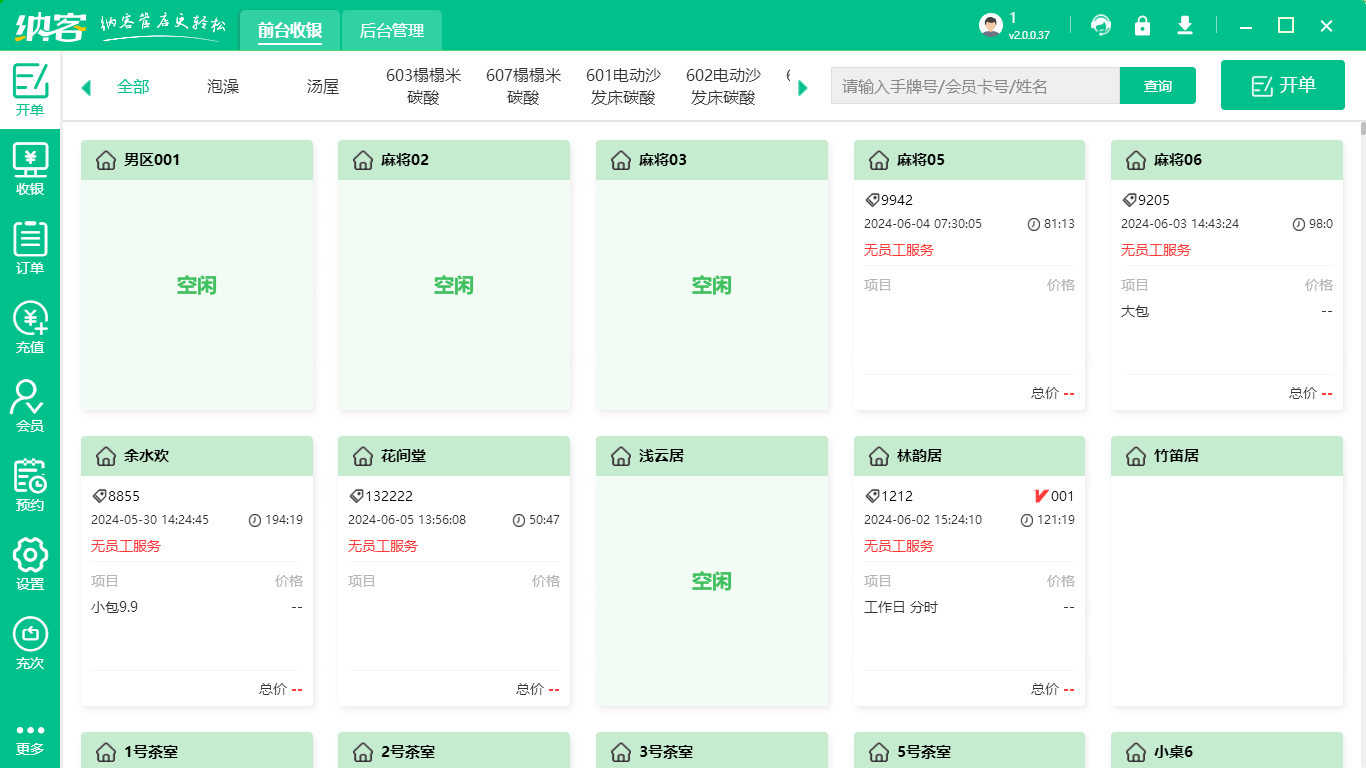Image resolution: width=1366 pixels, height=768 pixels.
Task: Select the 泡澡 category tab
Action: coord(222,86)
